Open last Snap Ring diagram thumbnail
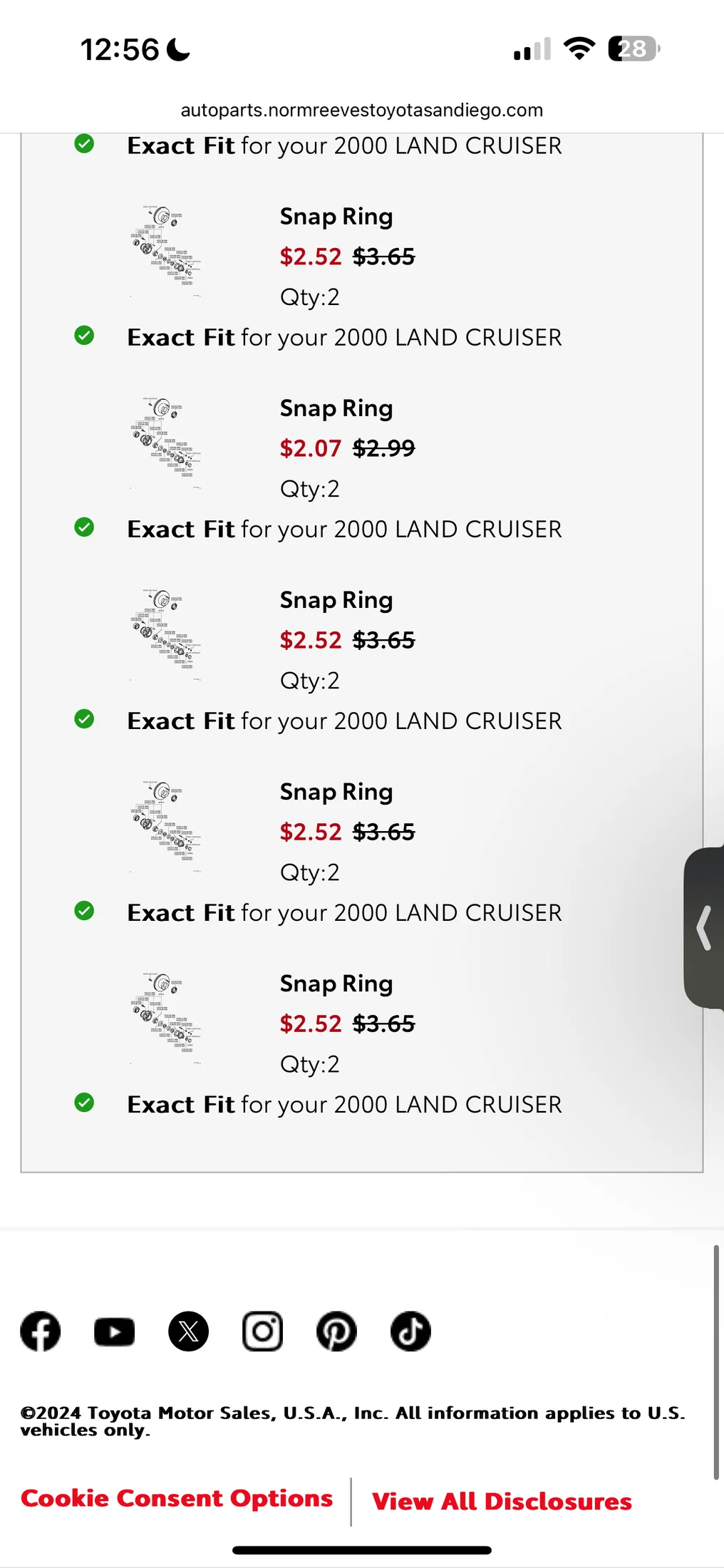Viewport: 724px width, 1568px height. coord(166,1014)
